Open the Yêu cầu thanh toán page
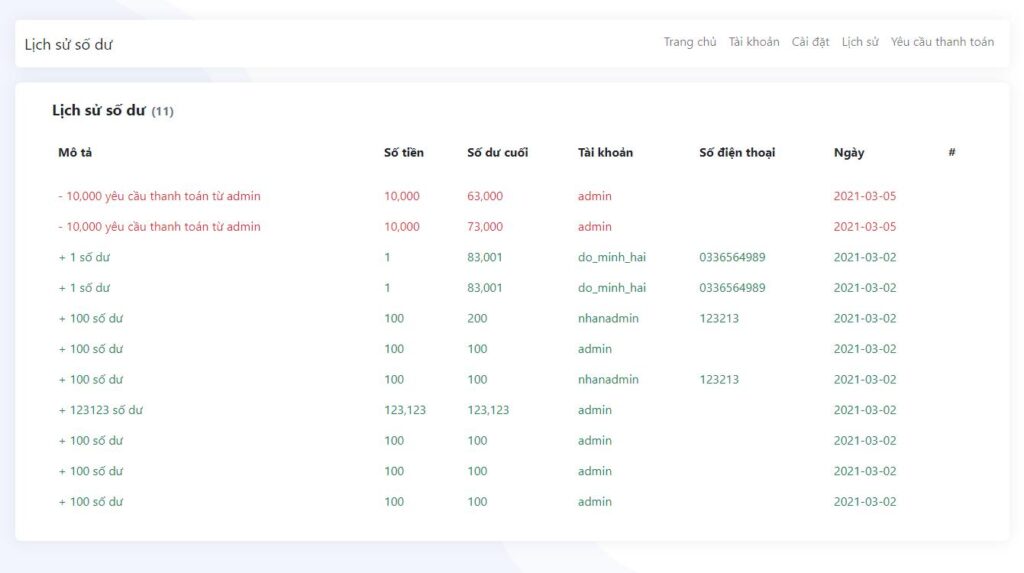Screen dimensions: 1024x573 942,42
